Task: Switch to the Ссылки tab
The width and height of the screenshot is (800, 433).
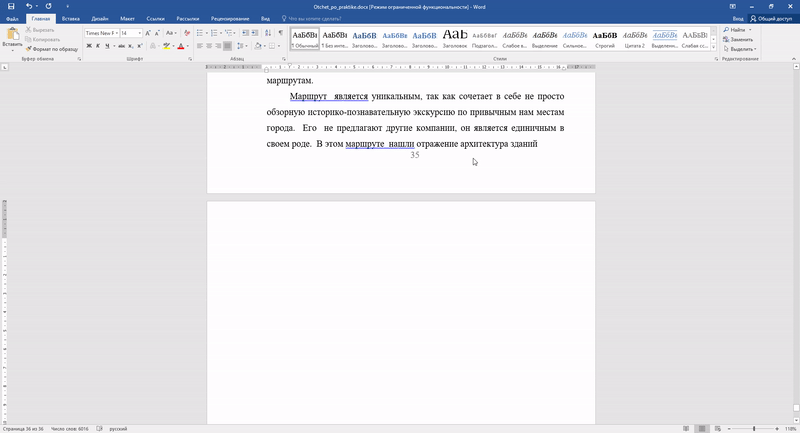Action: (x=155, y=19)
